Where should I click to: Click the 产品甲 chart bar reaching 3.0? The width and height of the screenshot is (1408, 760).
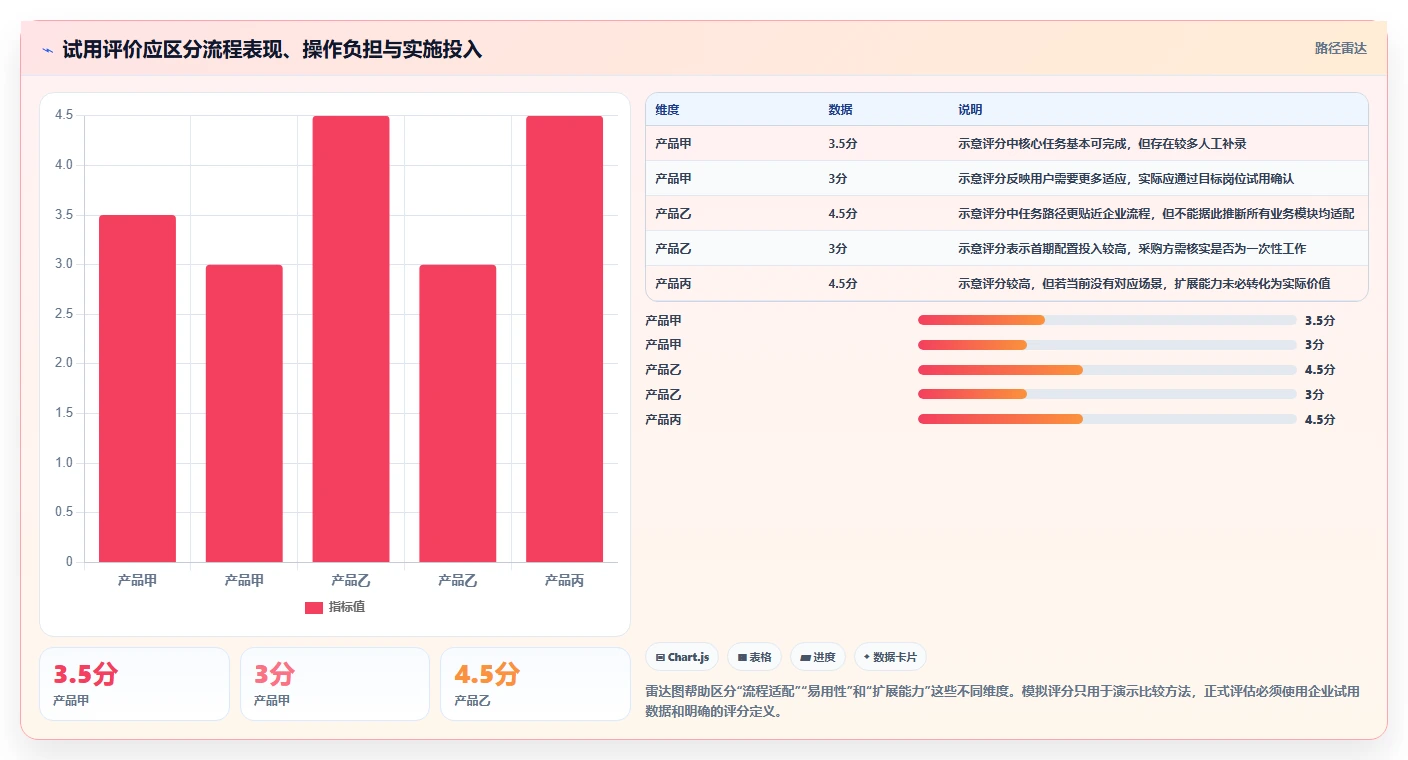point(244,413)
